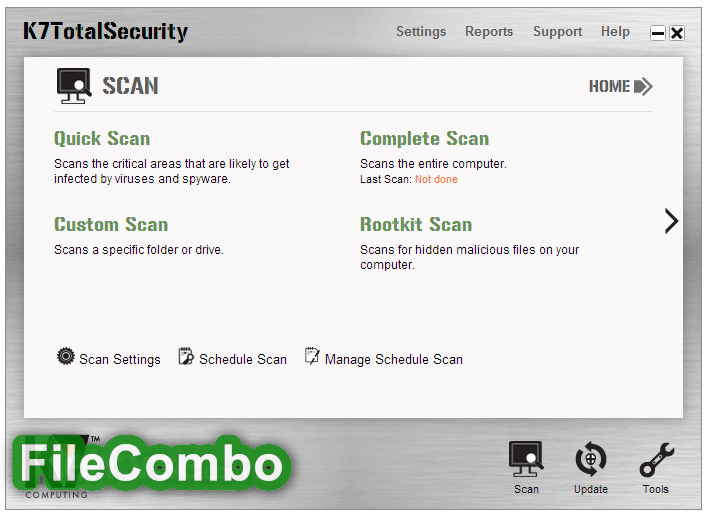Click the Update label under bottom icon
This screenshot has height=515, width=706.
[x=591, y=489]
